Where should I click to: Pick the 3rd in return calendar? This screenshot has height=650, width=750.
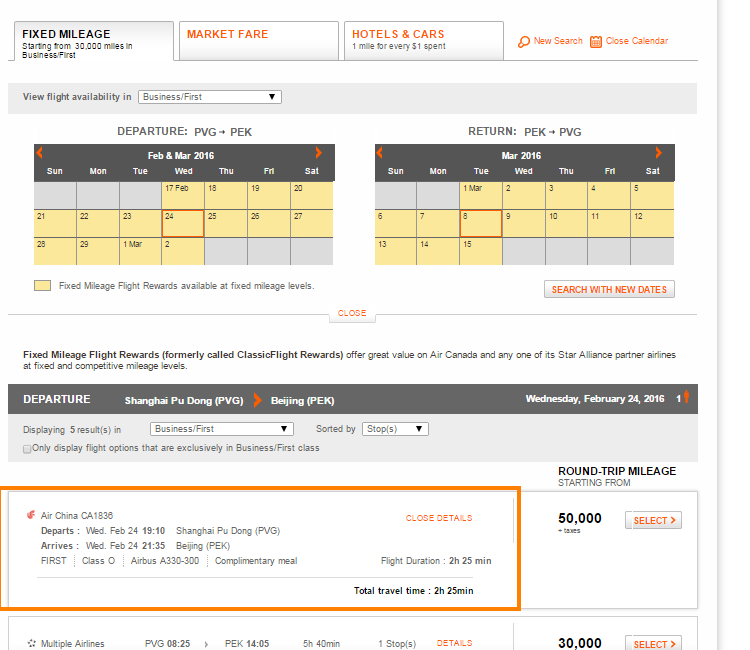pyautogui.click(x=566, y=195)
